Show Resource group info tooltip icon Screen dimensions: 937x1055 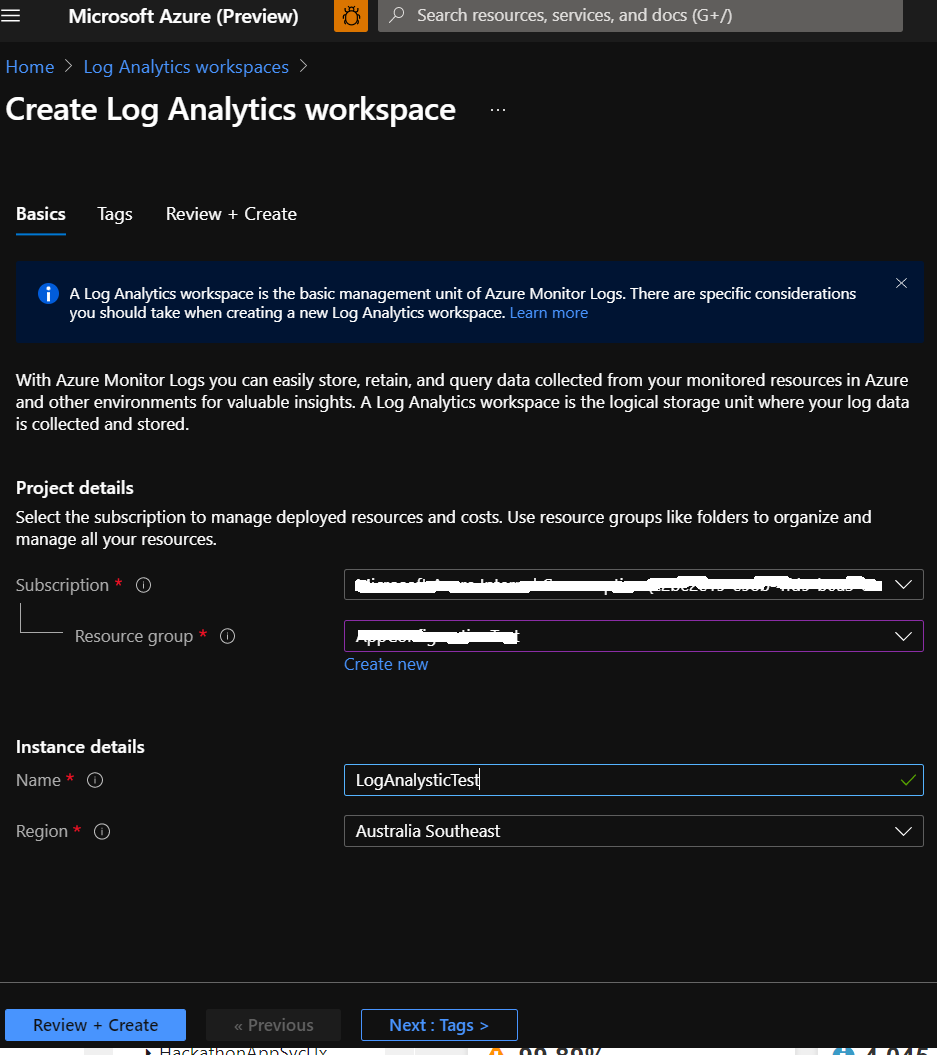tap(227, 636)
